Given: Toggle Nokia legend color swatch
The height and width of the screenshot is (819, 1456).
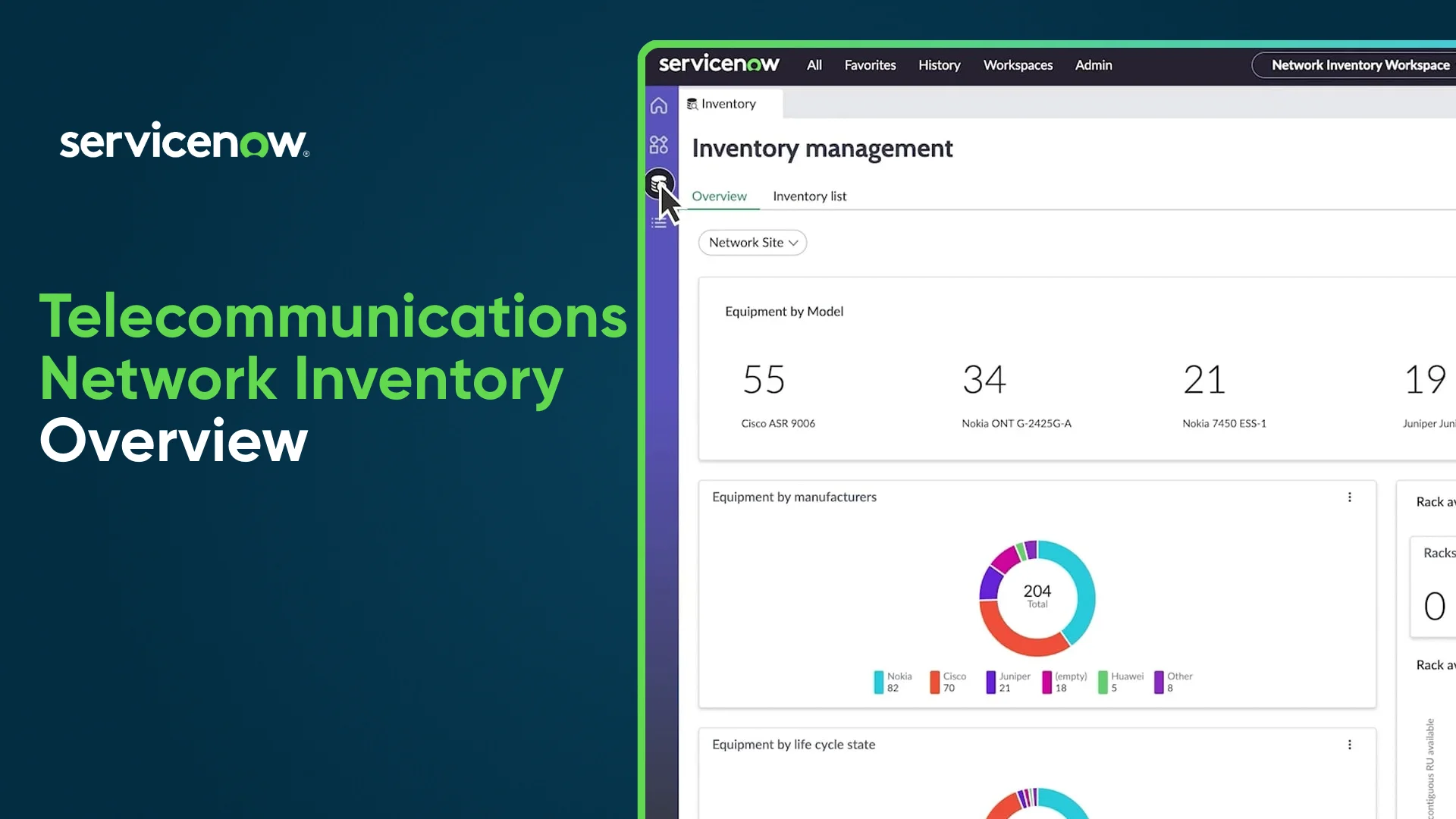Looking at the screenshot, I should coord(878,682).
